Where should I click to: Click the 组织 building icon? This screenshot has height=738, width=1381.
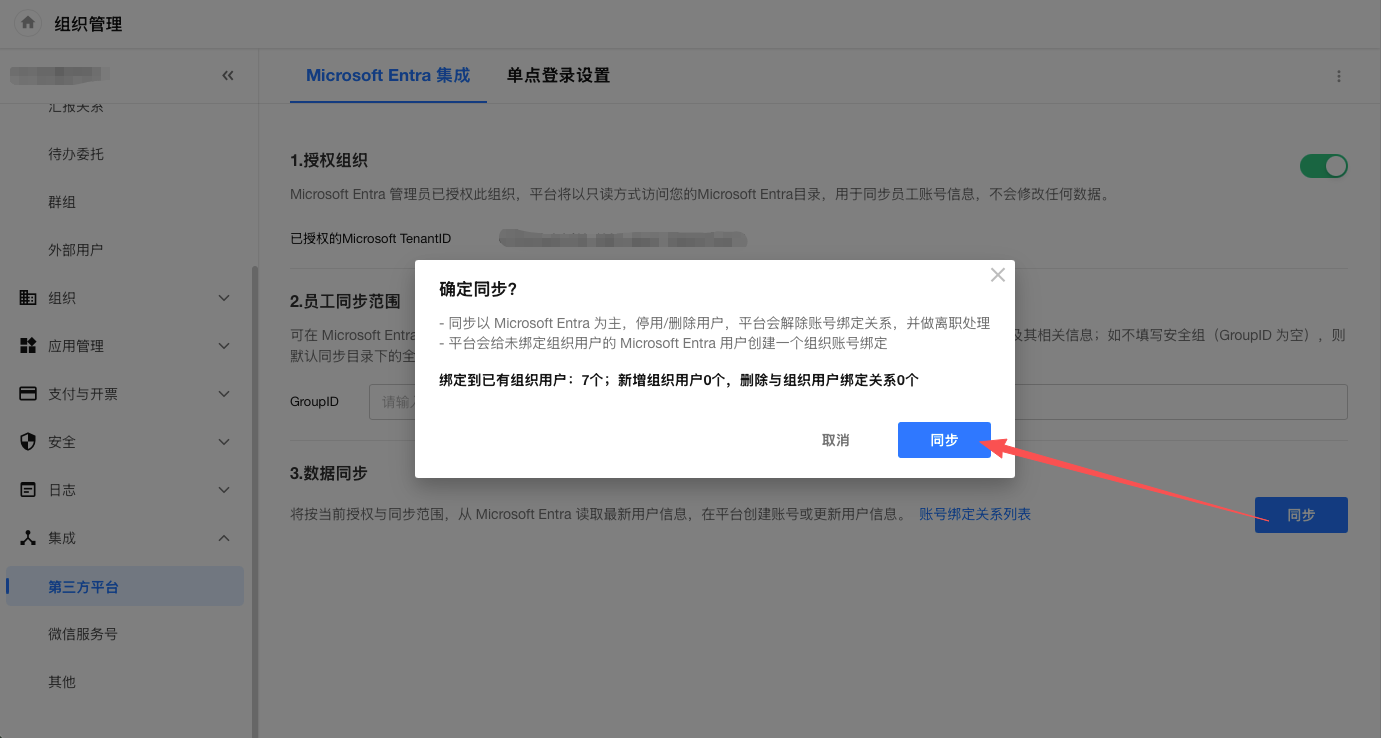coord(28,298)
